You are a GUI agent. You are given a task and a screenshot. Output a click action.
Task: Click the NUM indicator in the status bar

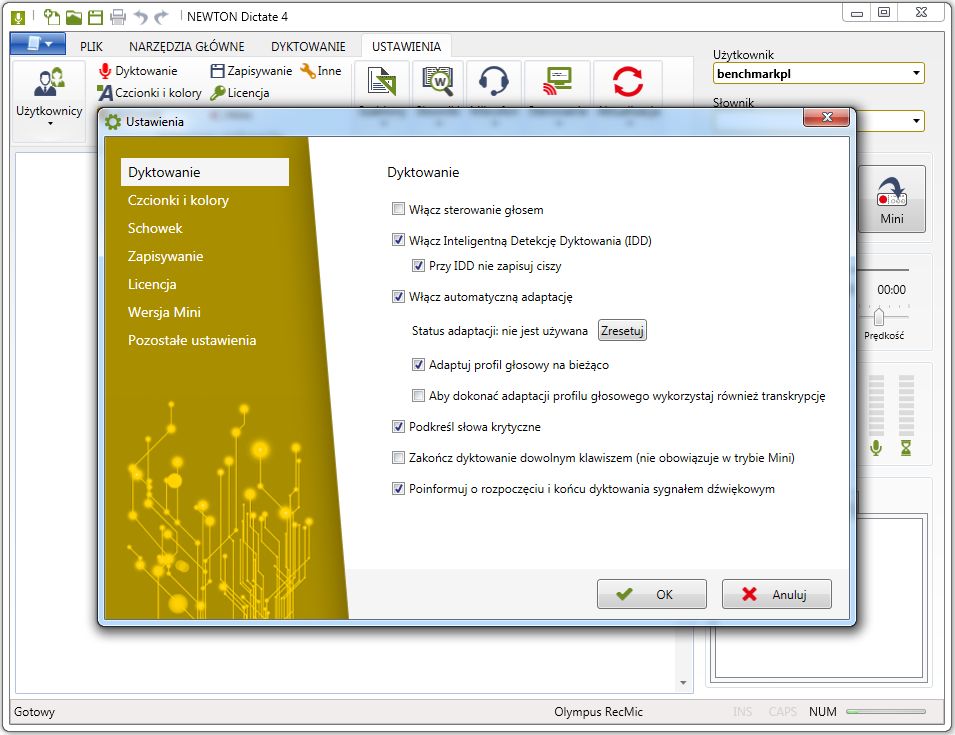[823, 712]
